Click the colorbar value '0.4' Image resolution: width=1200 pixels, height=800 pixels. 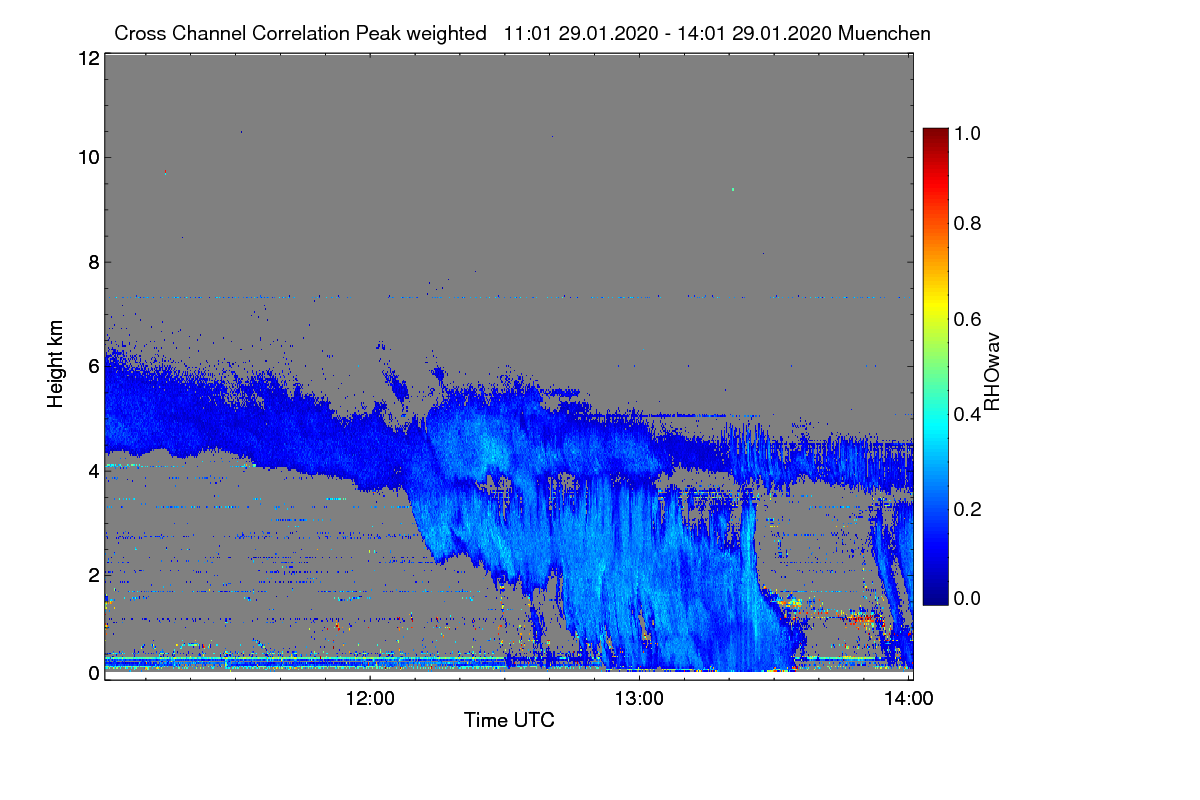966,415
